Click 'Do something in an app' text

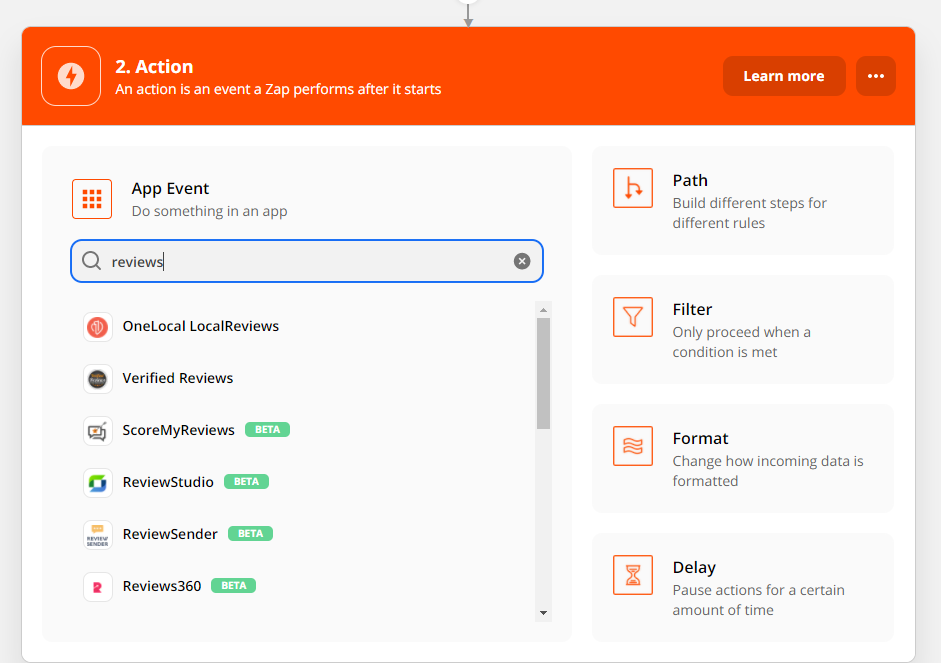pyautogui.click(x=209, y=211)
